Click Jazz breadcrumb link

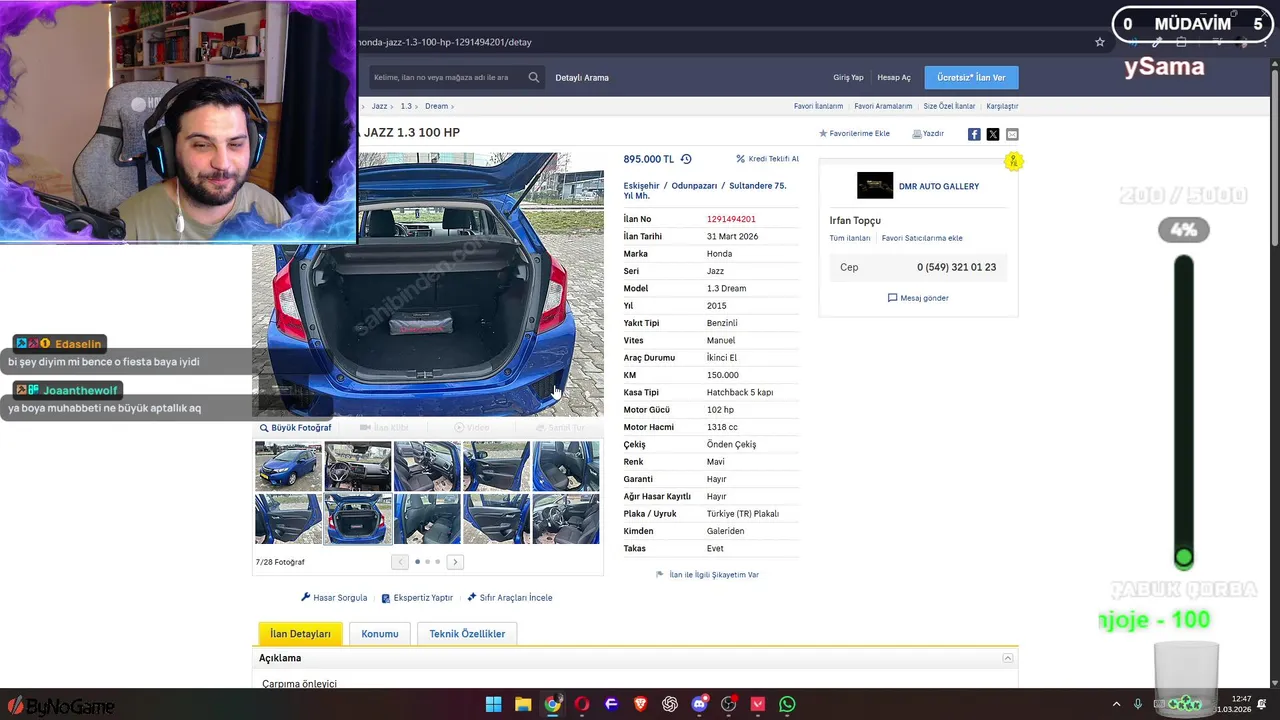379,106
